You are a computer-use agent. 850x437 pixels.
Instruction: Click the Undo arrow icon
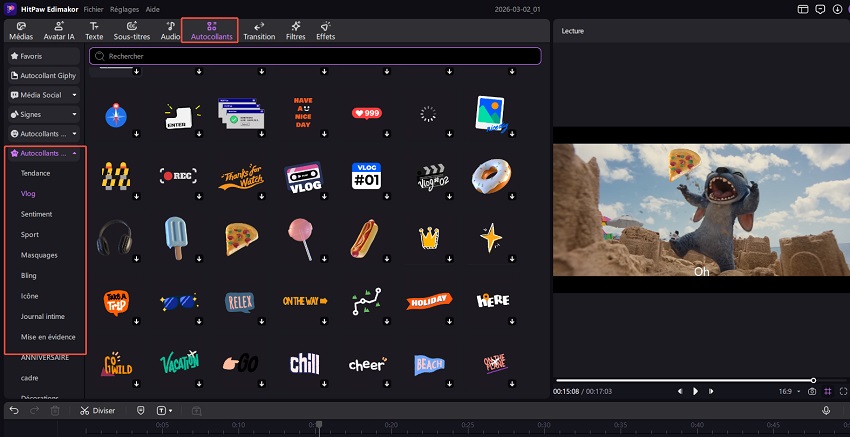click(14, 410)
